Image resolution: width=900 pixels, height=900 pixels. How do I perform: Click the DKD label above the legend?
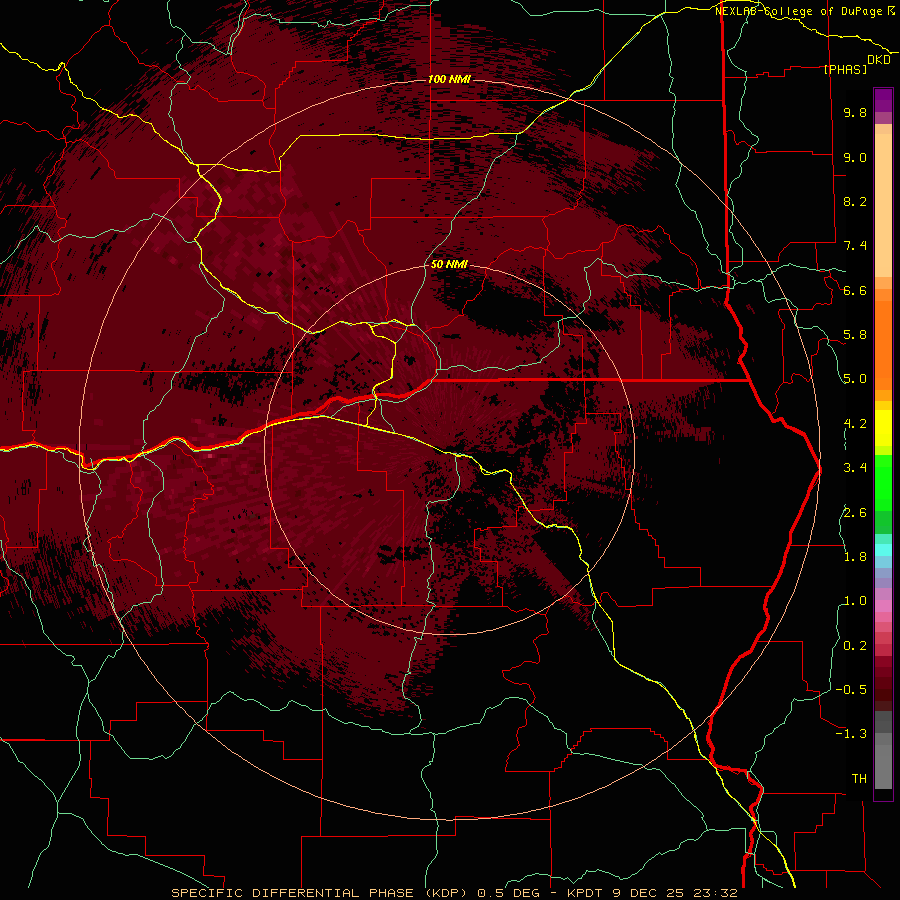(x=878, y=60)
